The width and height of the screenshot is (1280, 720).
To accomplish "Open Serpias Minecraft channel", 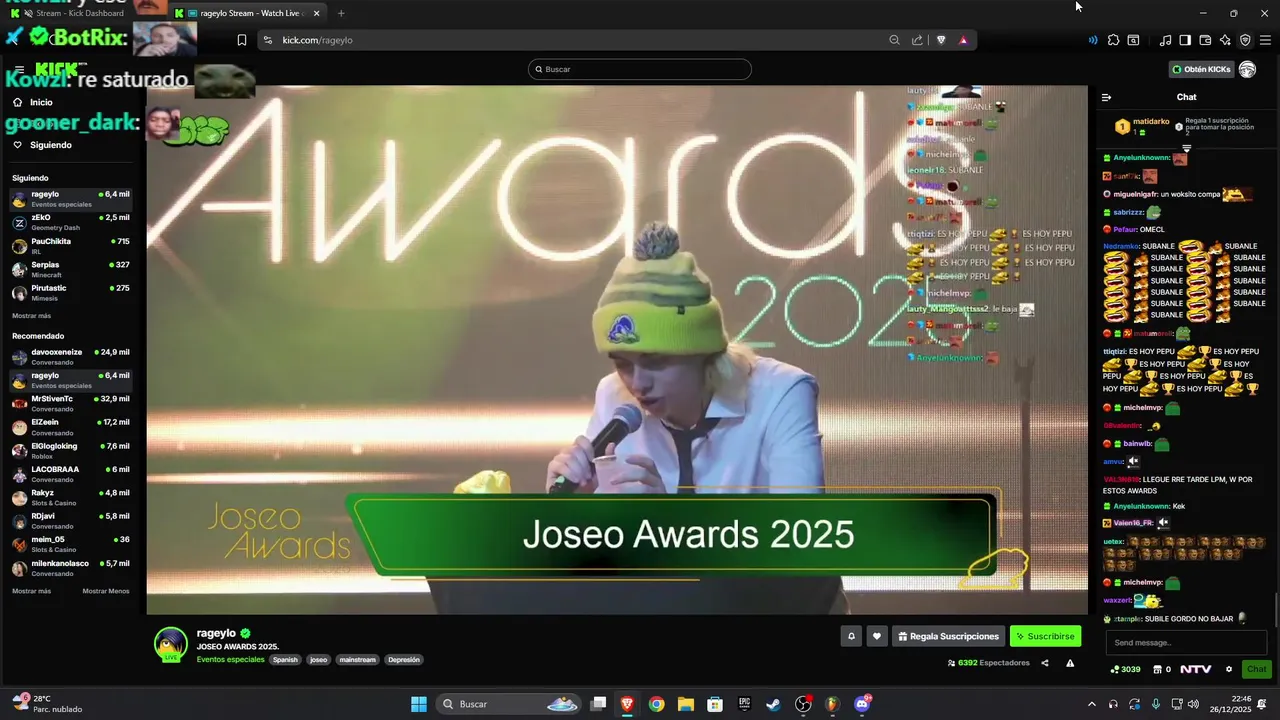I will [x=71, y=269].
